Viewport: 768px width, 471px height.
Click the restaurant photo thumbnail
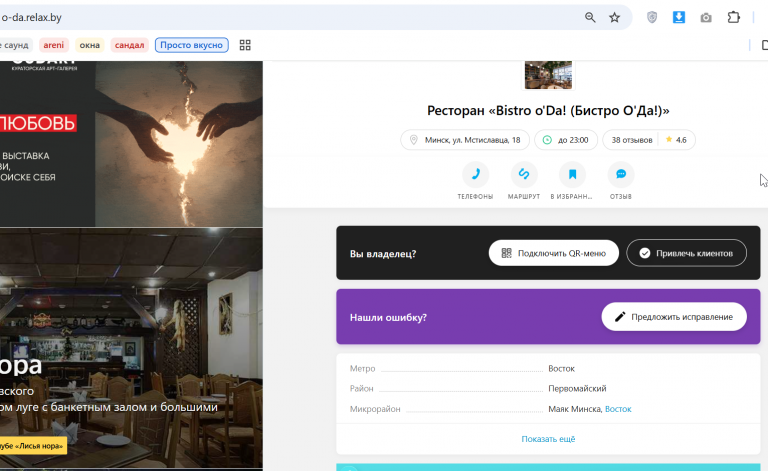548,75
